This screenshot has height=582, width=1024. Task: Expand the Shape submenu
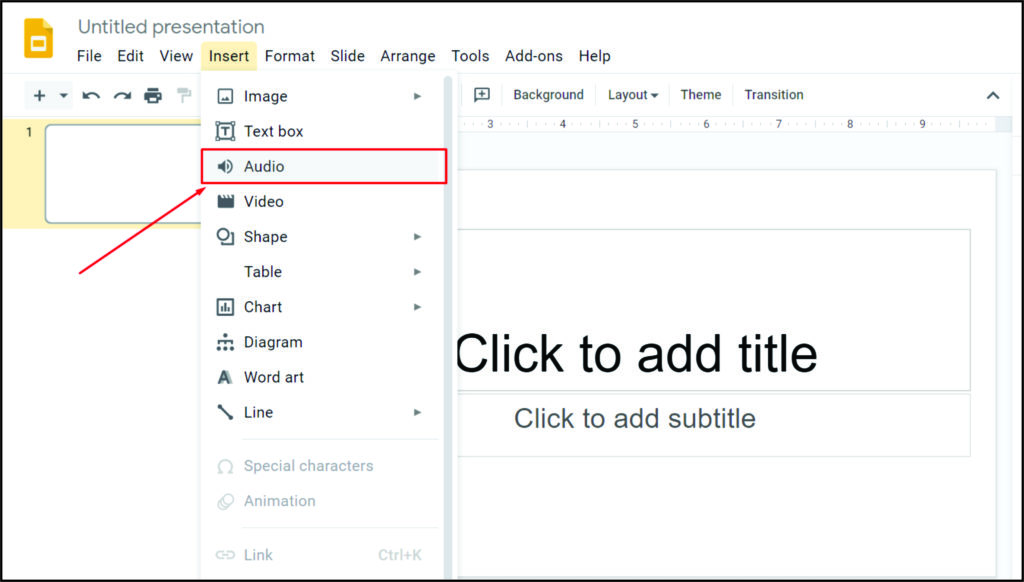pos(418,236)
